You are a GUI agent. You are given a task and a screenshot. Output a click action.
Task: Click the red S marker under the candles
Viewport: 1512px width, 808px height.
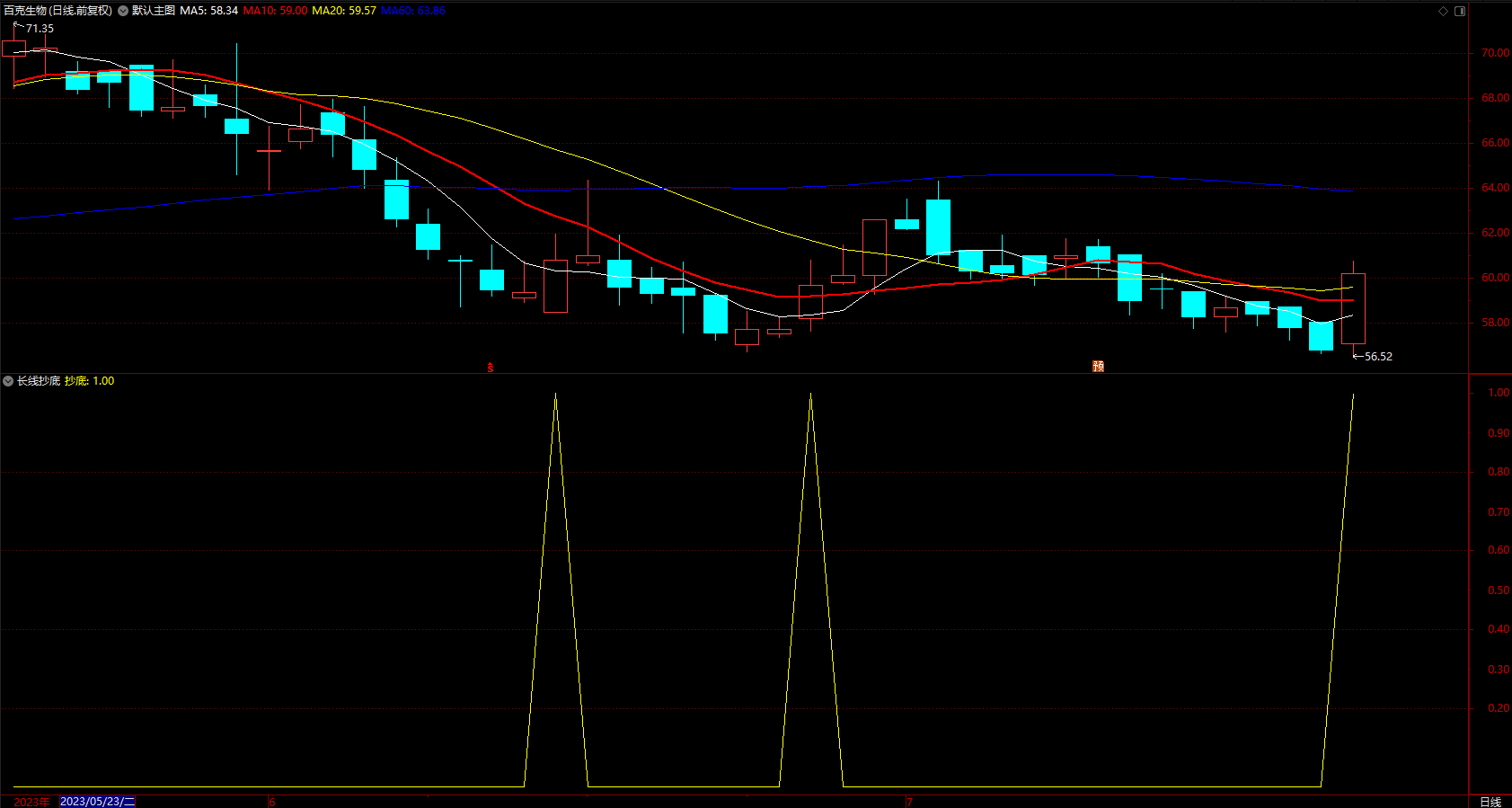click(x=491, y=368)
